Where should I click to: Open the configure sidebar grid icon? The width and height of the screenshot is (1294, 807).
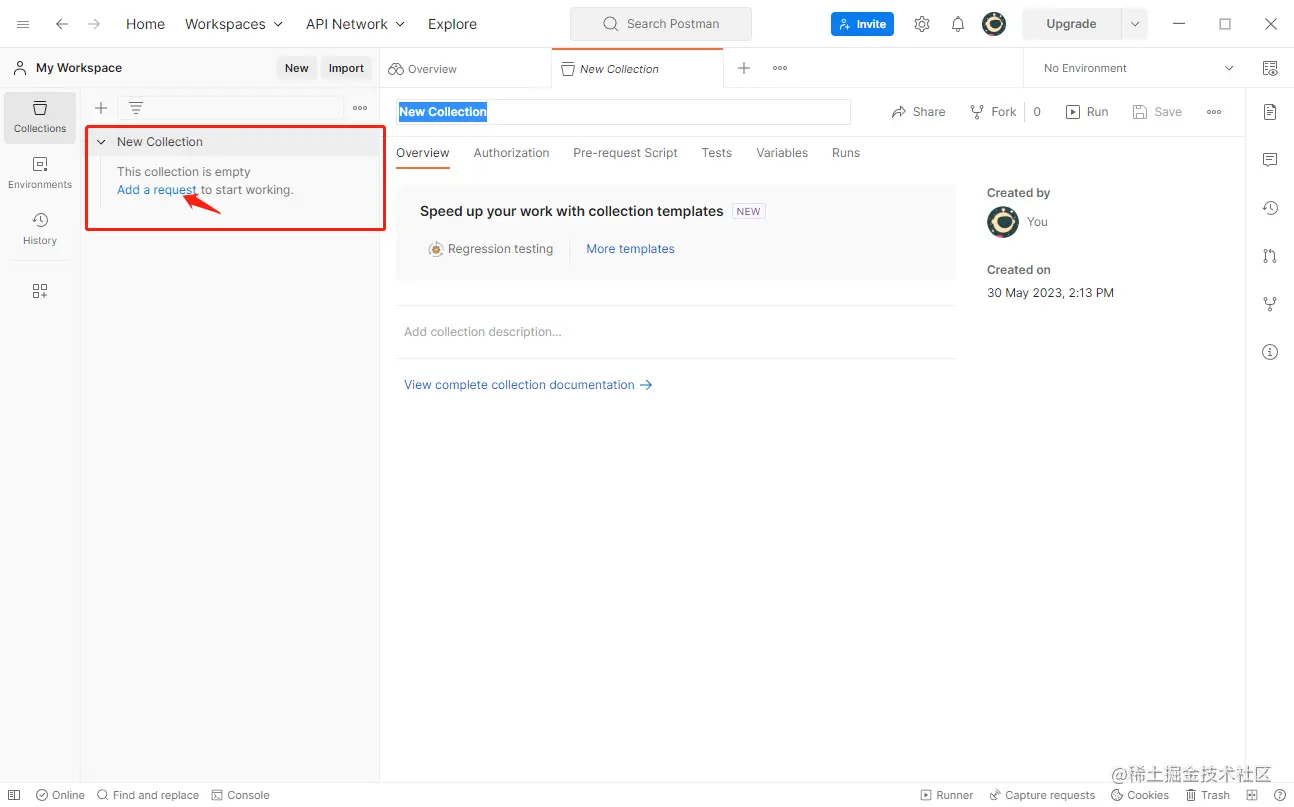(40, 291)
